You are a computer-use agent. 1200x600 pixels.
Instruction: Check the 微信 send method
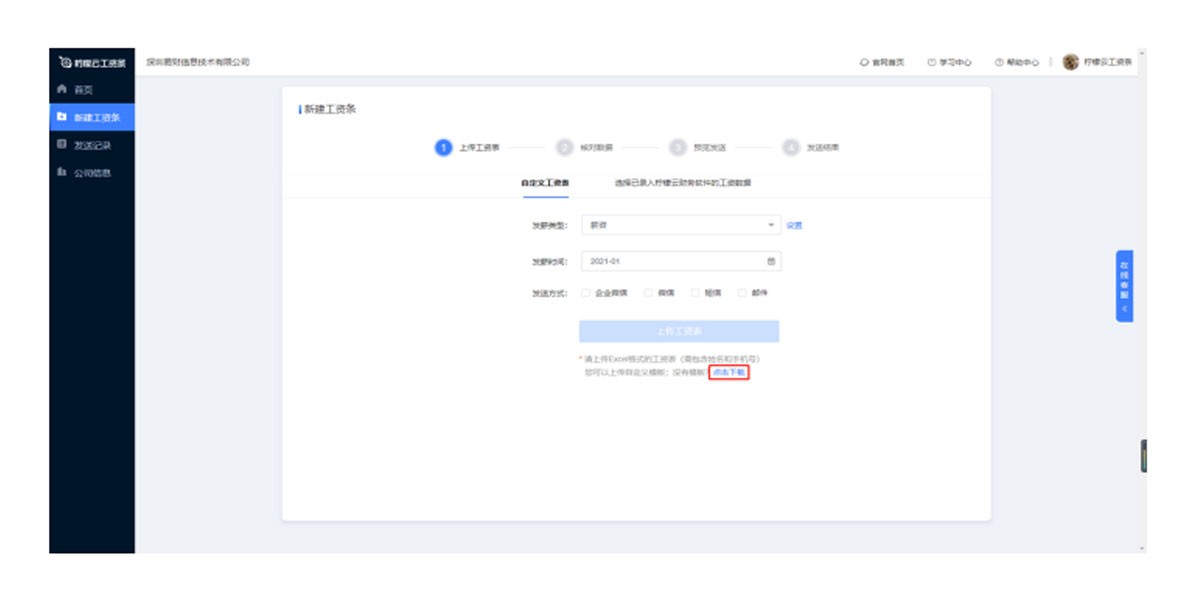648,293
